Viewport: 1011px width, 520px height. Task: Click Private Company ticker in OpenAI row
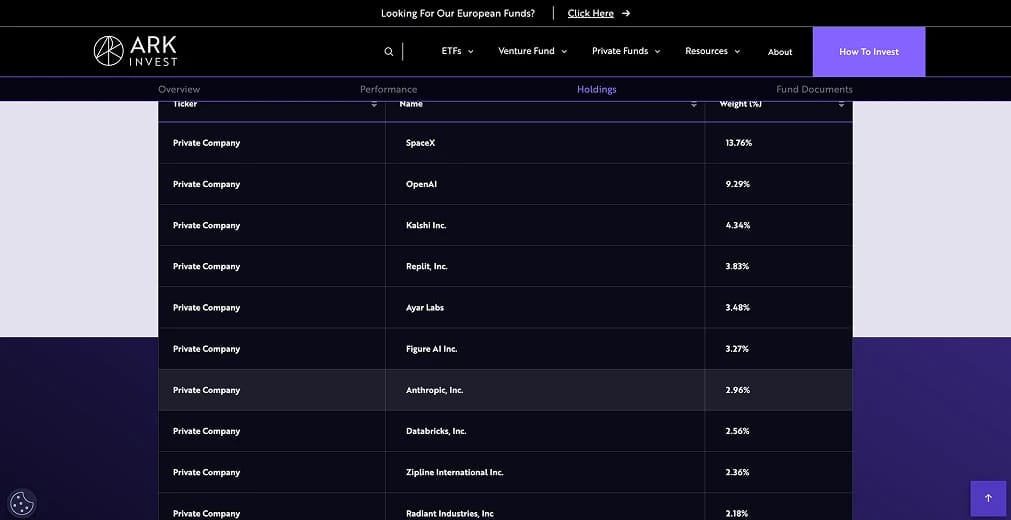206,184
